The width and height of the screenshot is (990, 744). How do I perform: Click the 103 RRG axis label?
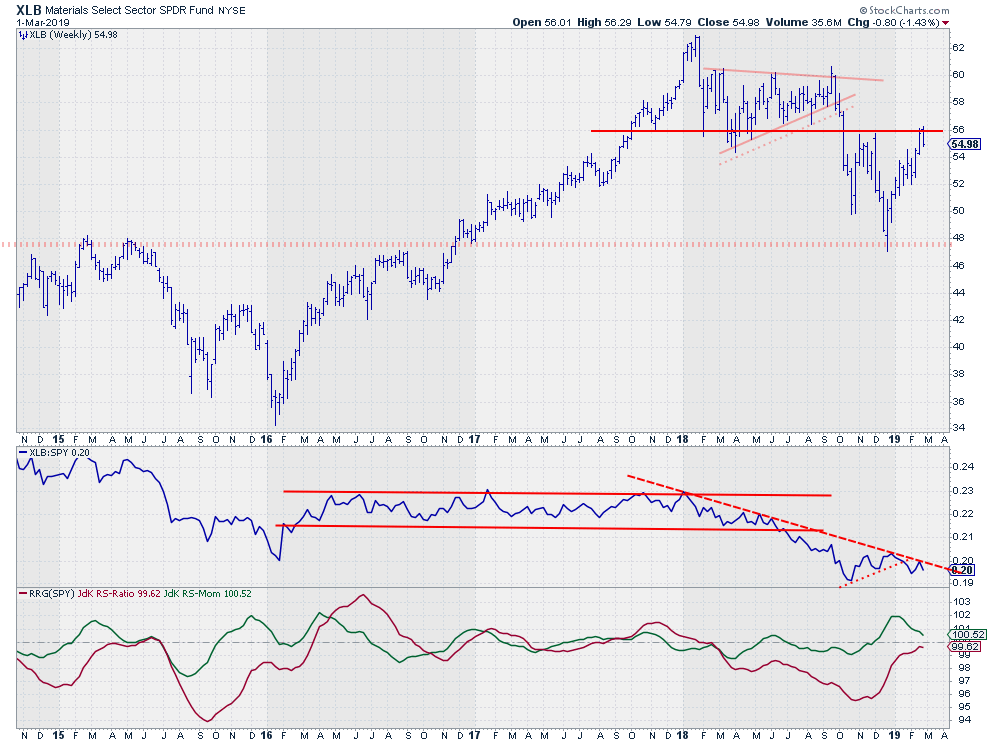pos(962,601)
